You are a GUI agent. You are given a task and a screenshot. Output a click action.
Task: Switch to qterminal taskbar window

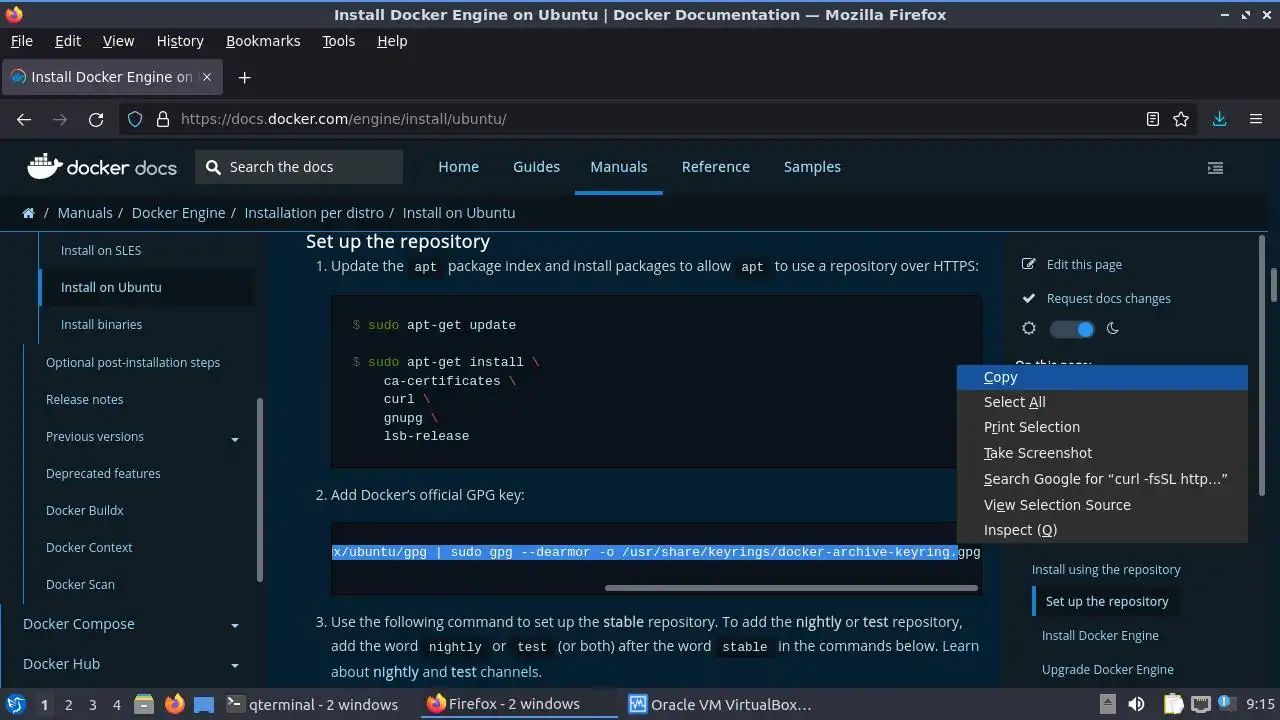[313, 705]
